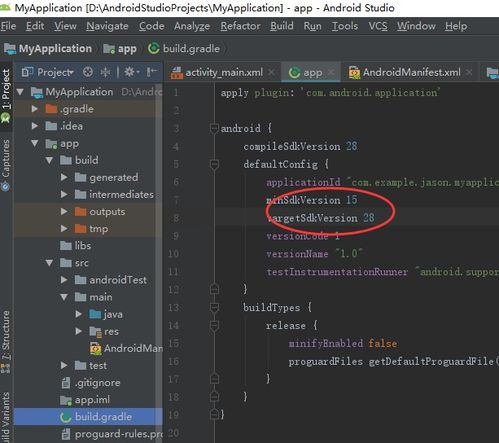Click the minifyEnabled false value
The width and height of the screenshot is (499, 443).
coord(382,343)
